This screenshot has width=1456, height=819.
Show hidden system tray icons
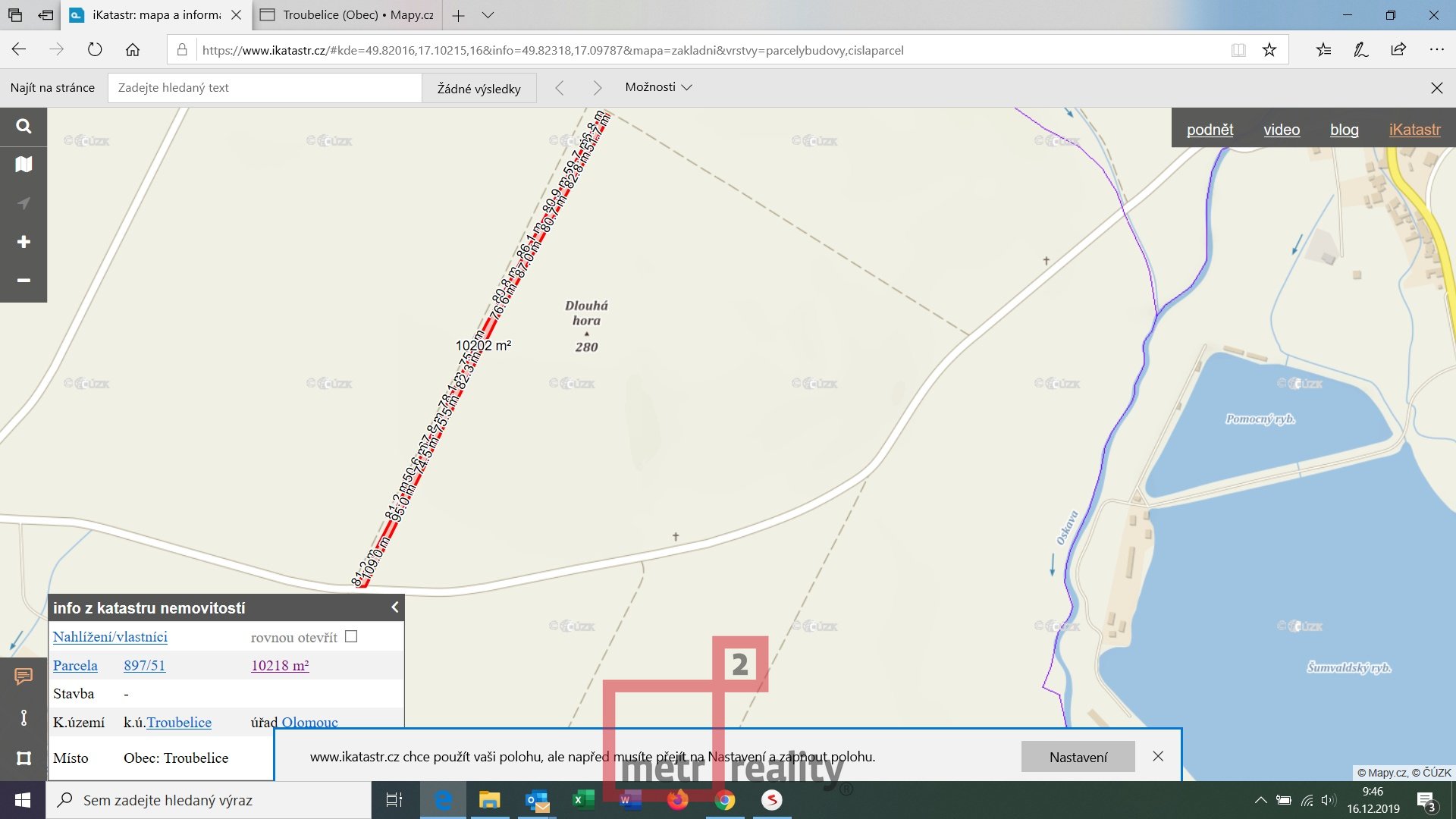1260,800
